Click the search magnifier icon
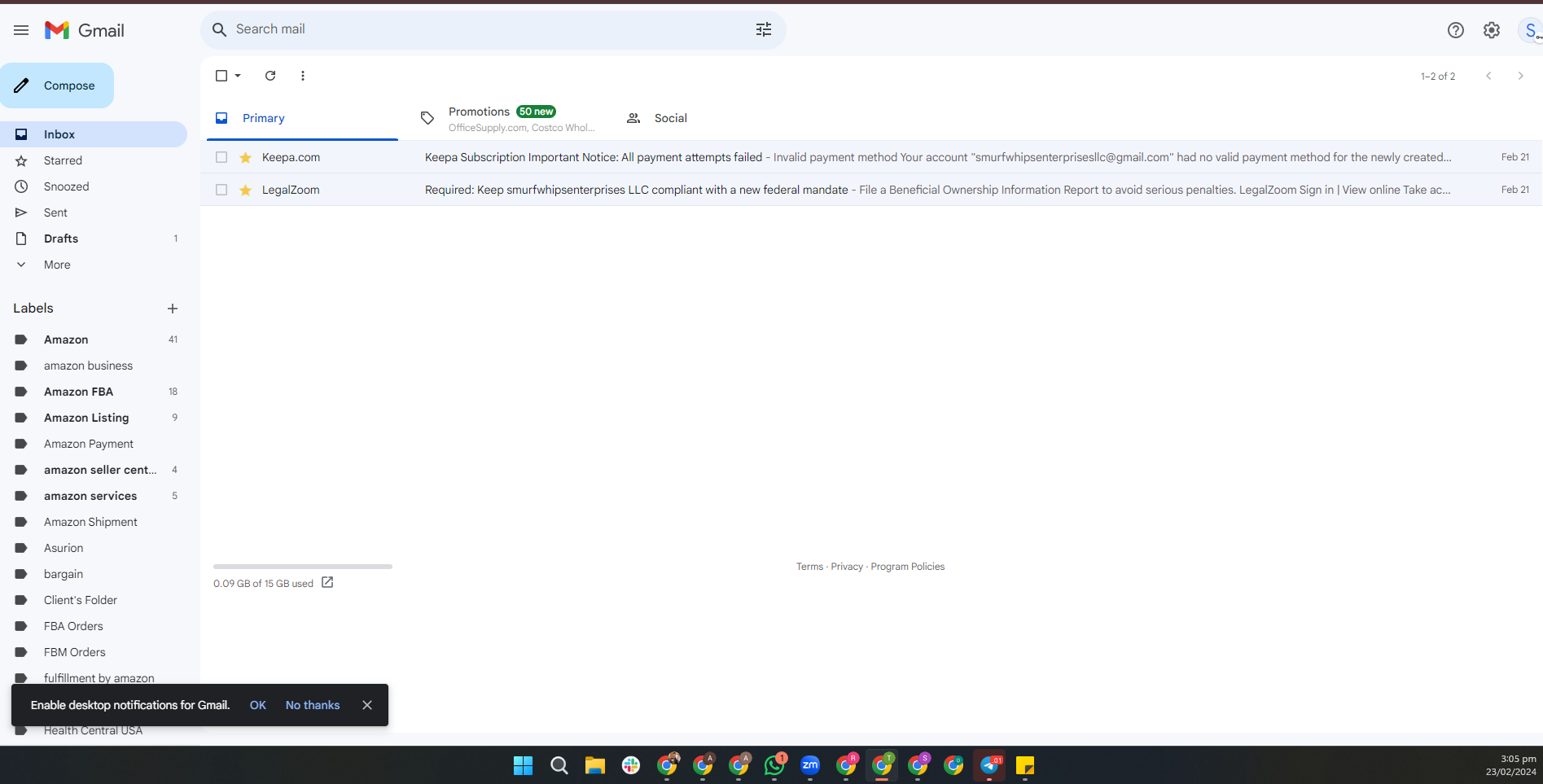 tap(219, 29)
